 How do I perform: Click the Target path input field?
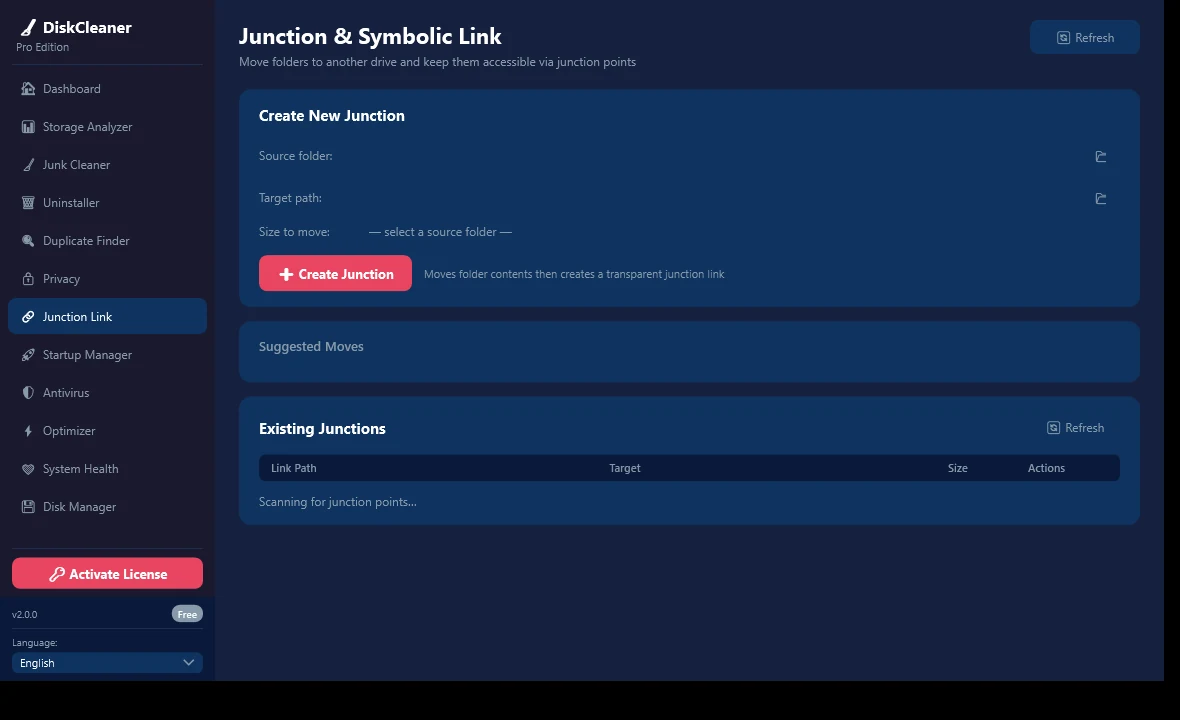[x=727, y=198]
